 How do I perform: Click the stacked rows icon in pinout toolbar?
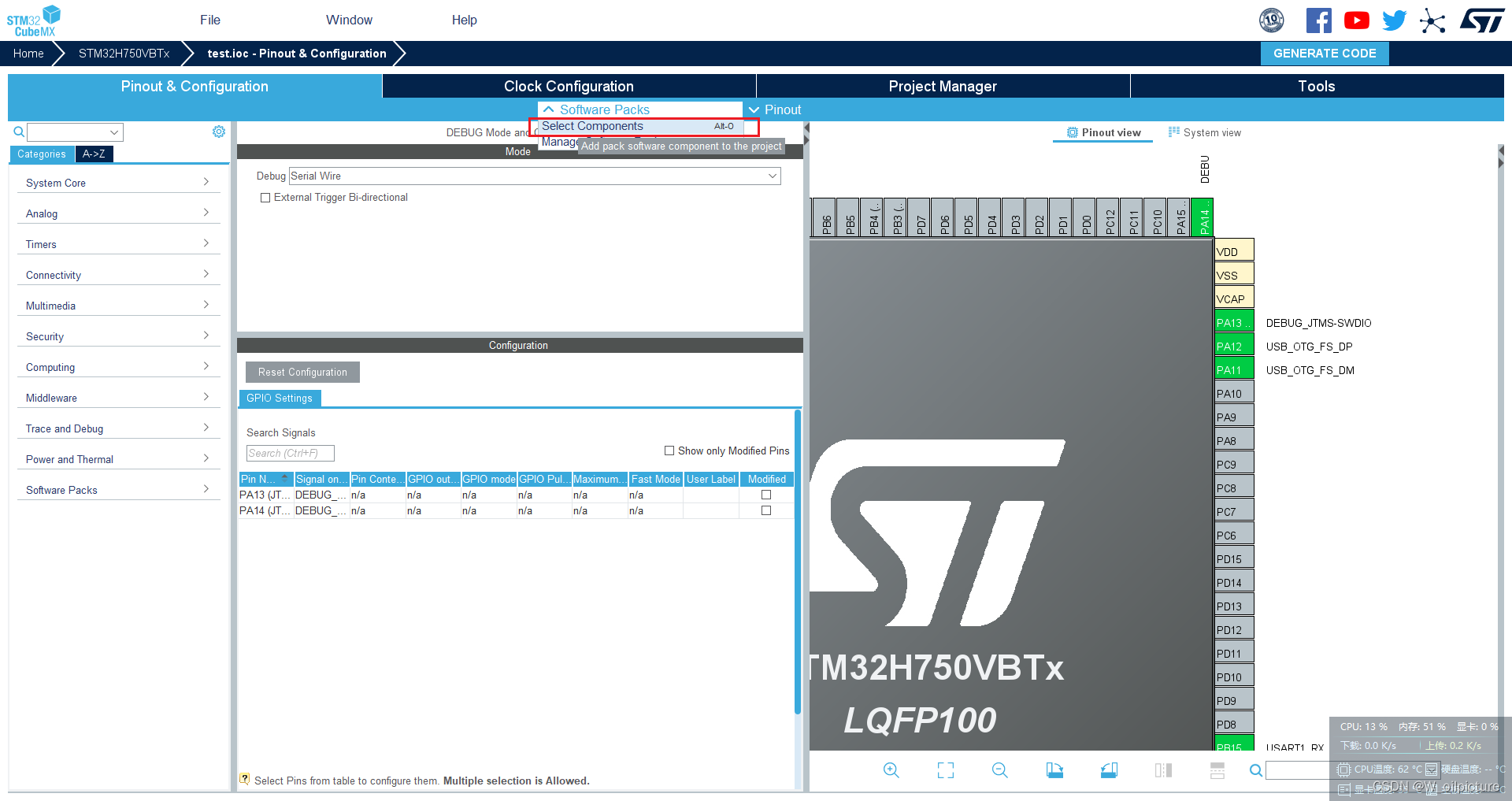coord(1217,770)
